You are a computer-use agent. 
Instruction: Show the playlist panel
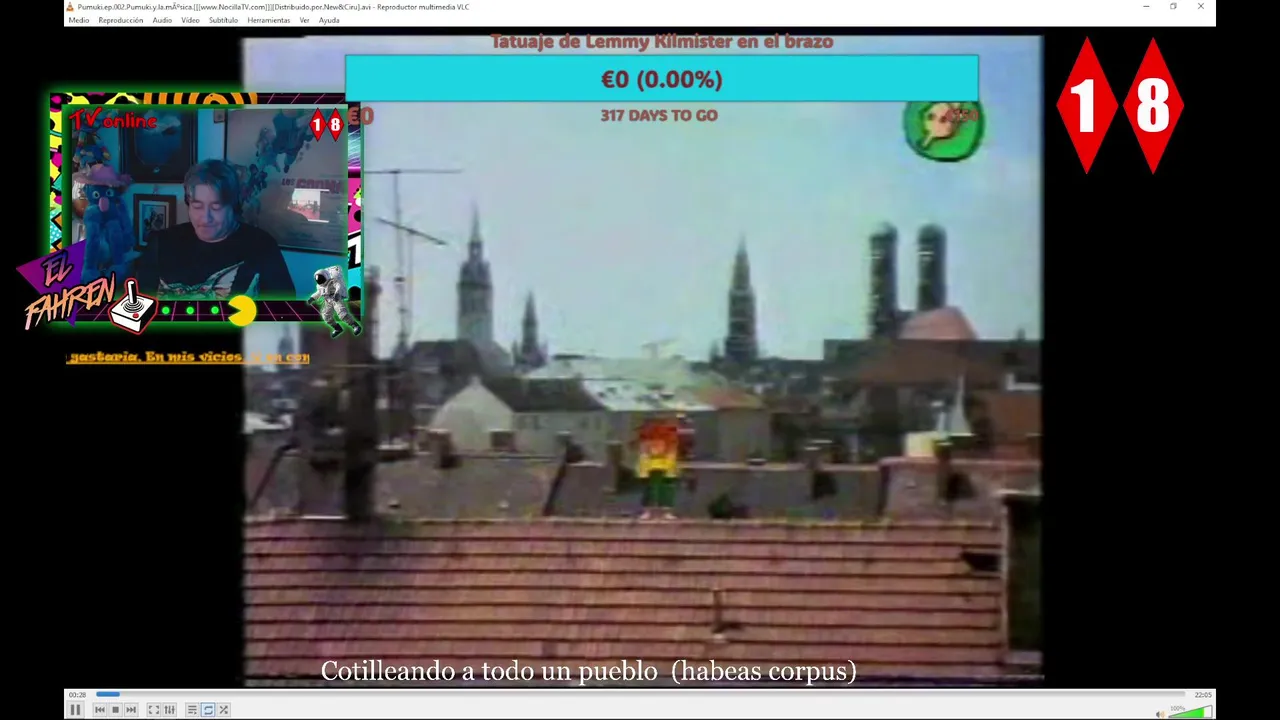click(x=192, y=710)
